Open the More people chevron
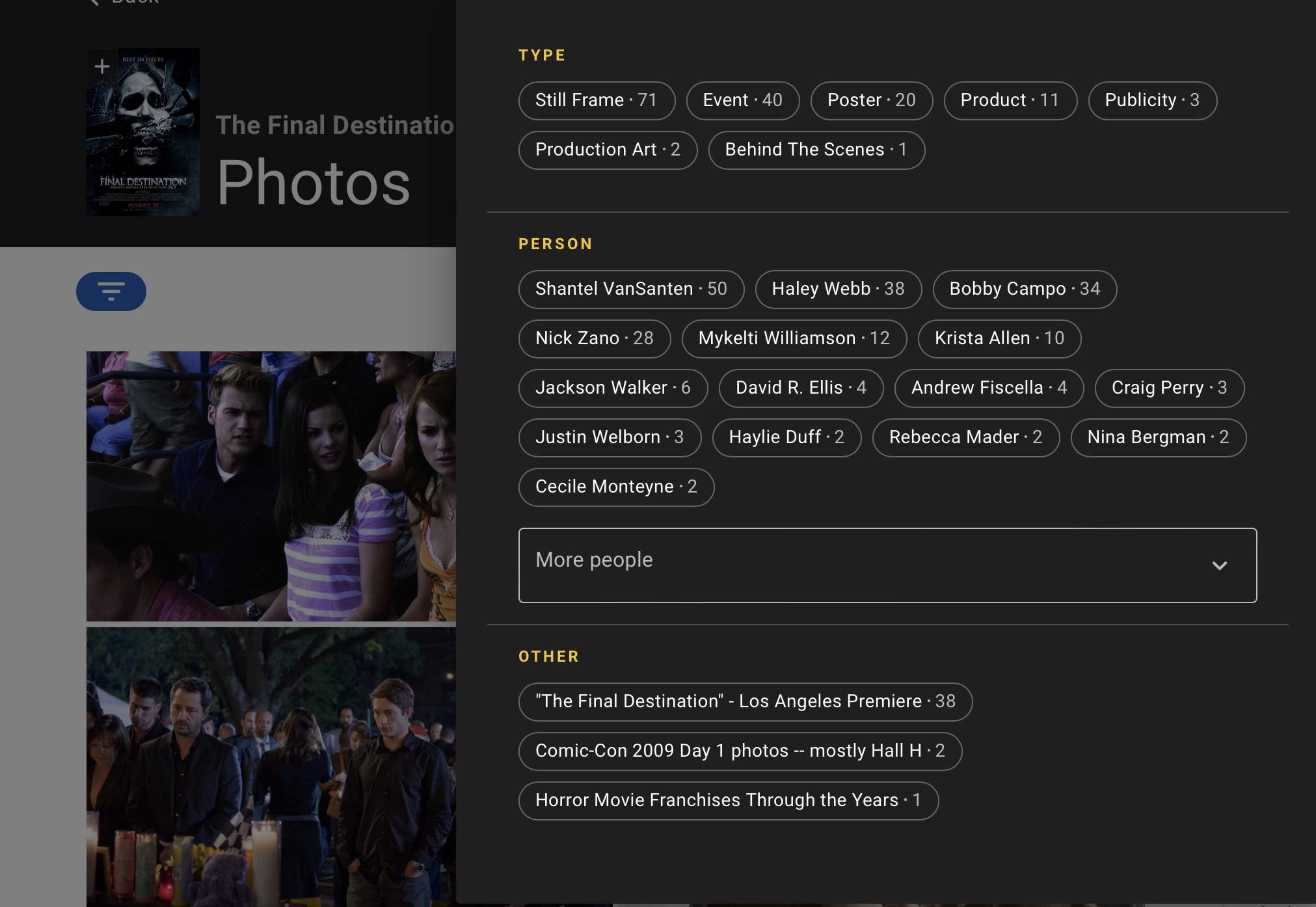Screen dimensions: 1316x907 (x=1220, y=565)
